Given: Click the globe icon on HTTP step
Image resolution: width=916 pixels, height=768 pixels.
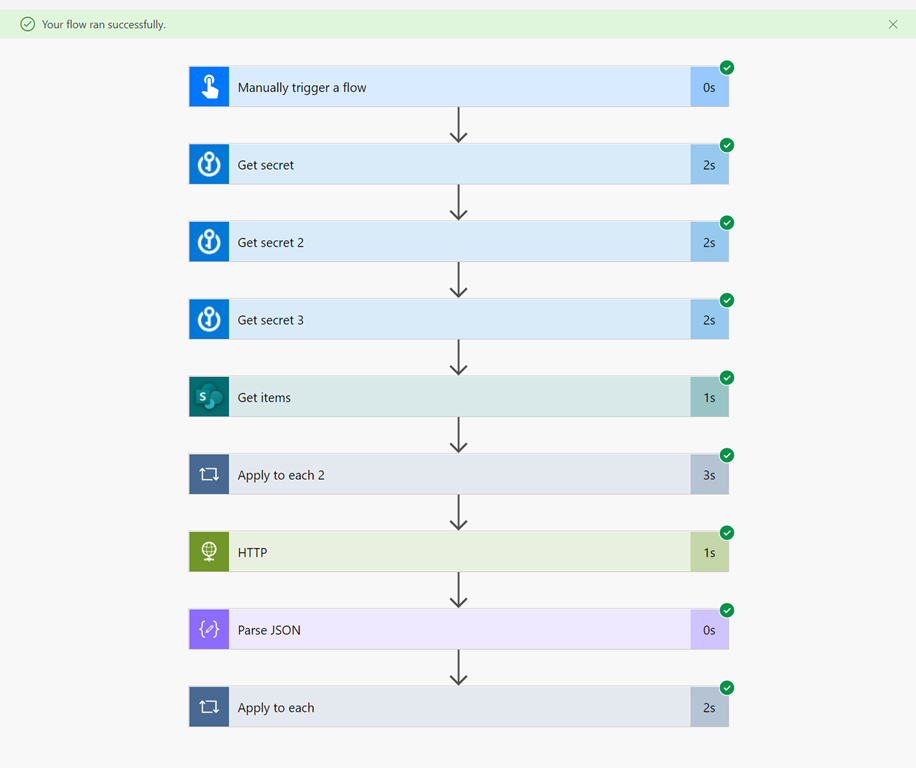Looking at the screenshot, I should 209,552.
